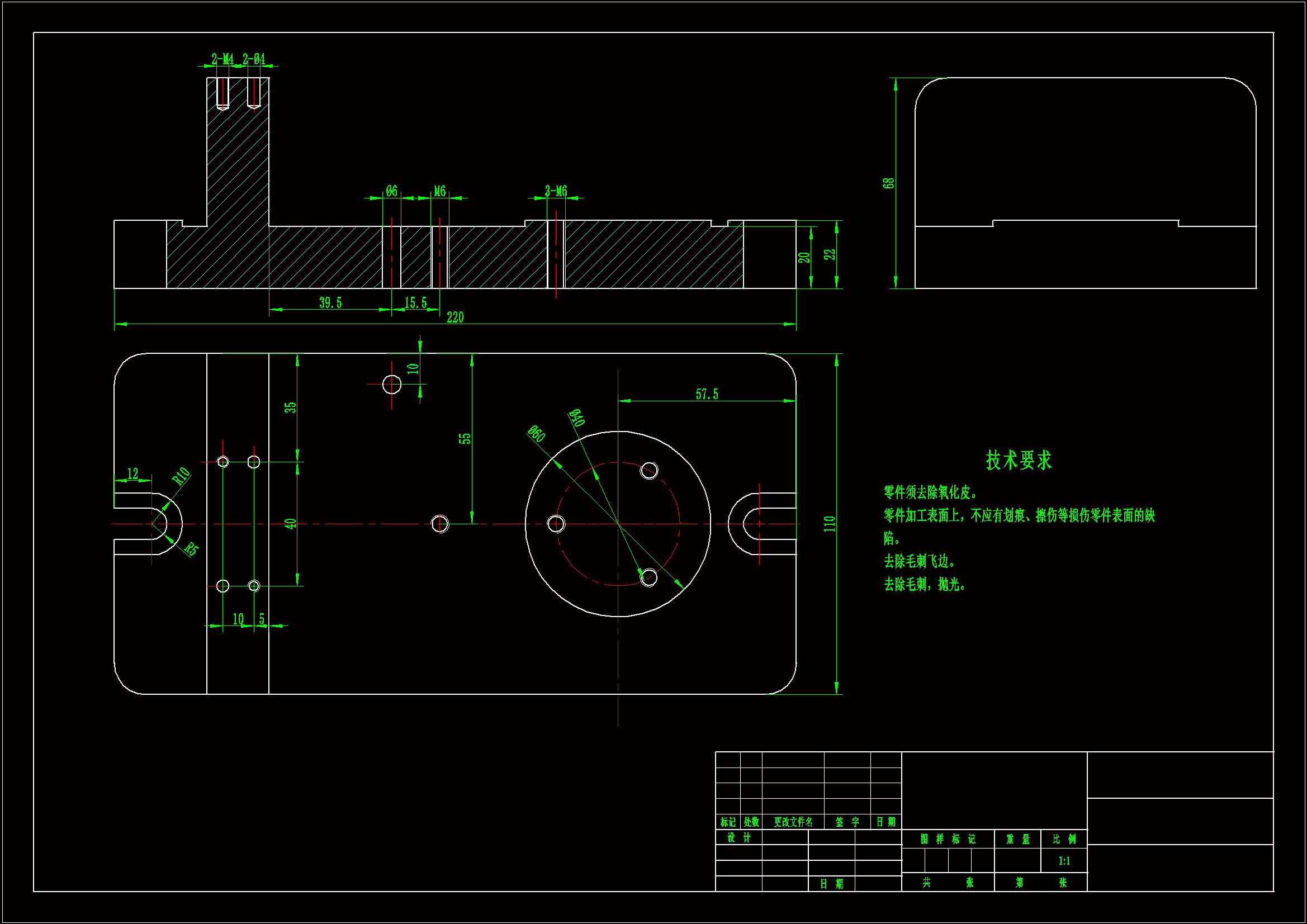Select the 2-M4 hole annotation
Viewport: 1307px width, 924px height.
(222, 59)
